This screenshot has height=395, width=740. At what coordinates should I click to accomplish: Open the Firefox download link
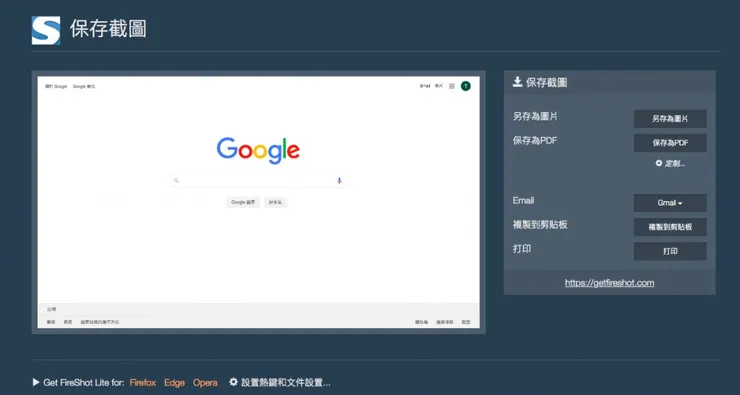(143, 383)
